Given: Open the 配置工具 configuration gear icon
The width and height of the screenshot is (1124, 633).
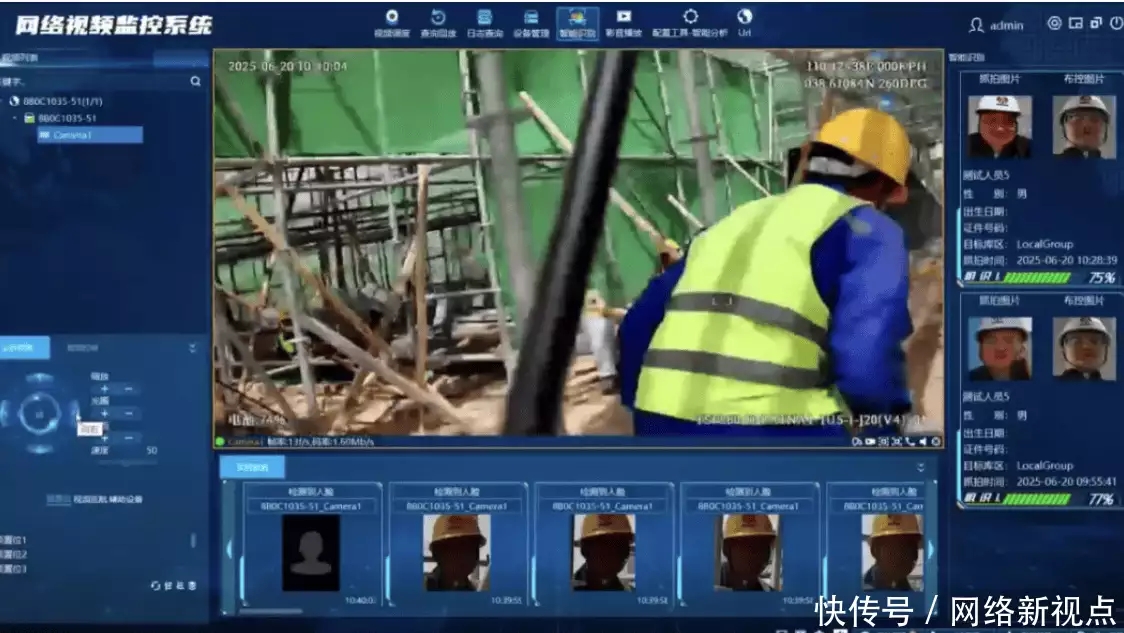Looking at the screenshot, I should (690, 18).
